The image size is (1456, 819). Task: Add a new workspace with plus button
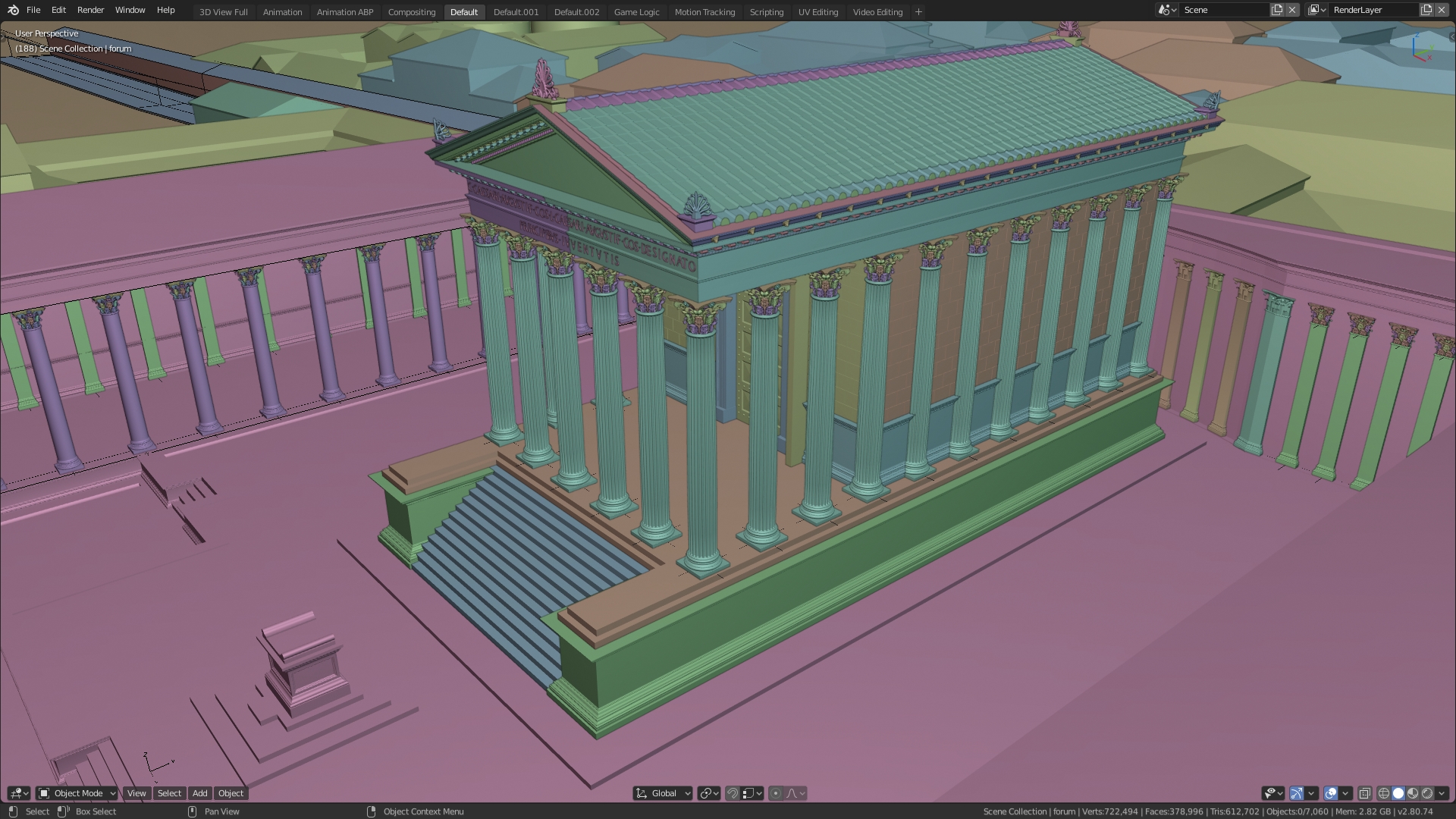pos(918,12)
